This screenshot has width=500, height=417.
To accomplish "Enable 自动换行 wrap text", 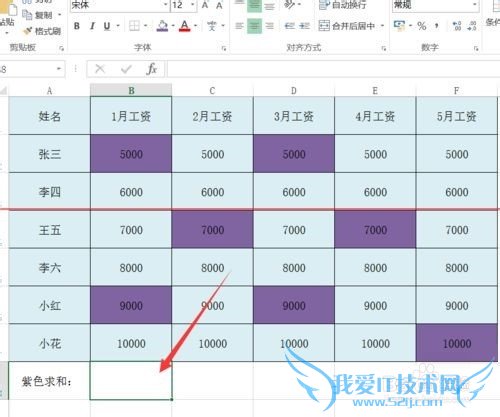I will click(x=343, y=5).
